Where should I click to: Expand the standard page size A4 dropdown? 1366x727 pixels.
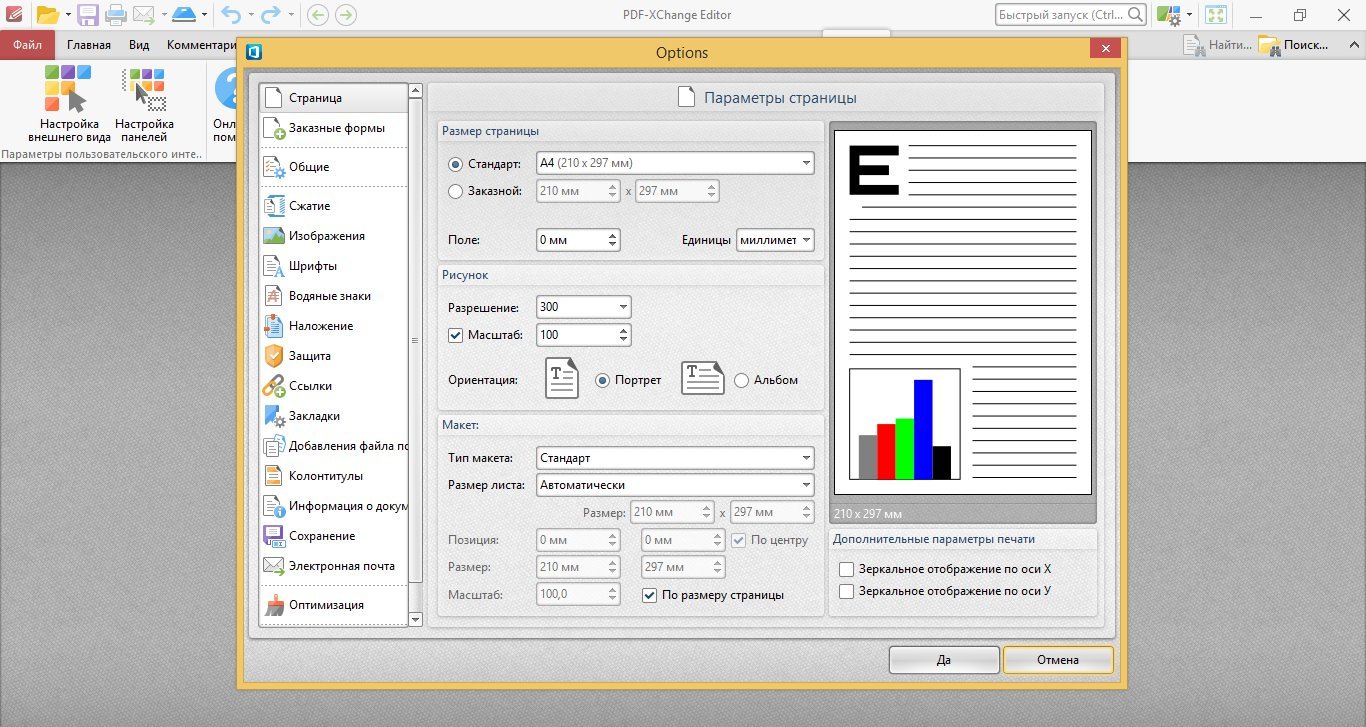[x=805, y=163]
